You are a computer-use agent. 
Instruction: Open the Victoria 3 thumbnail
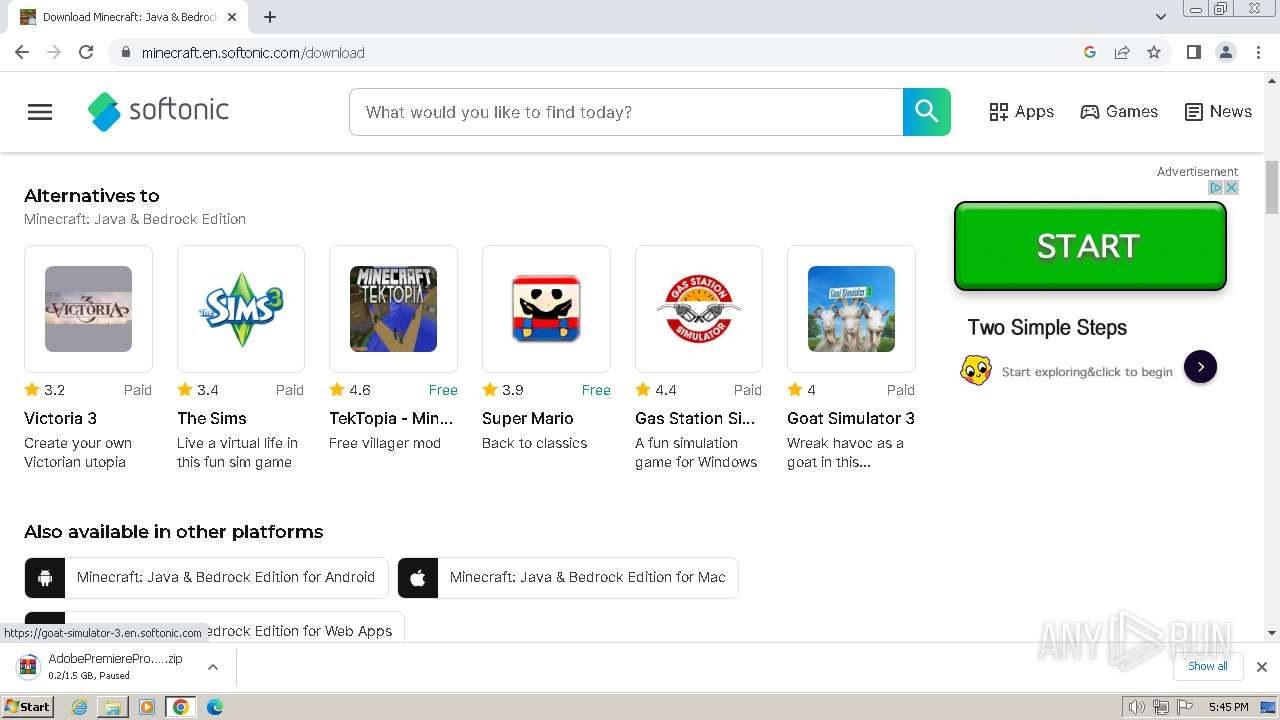(x=88, y=309)
